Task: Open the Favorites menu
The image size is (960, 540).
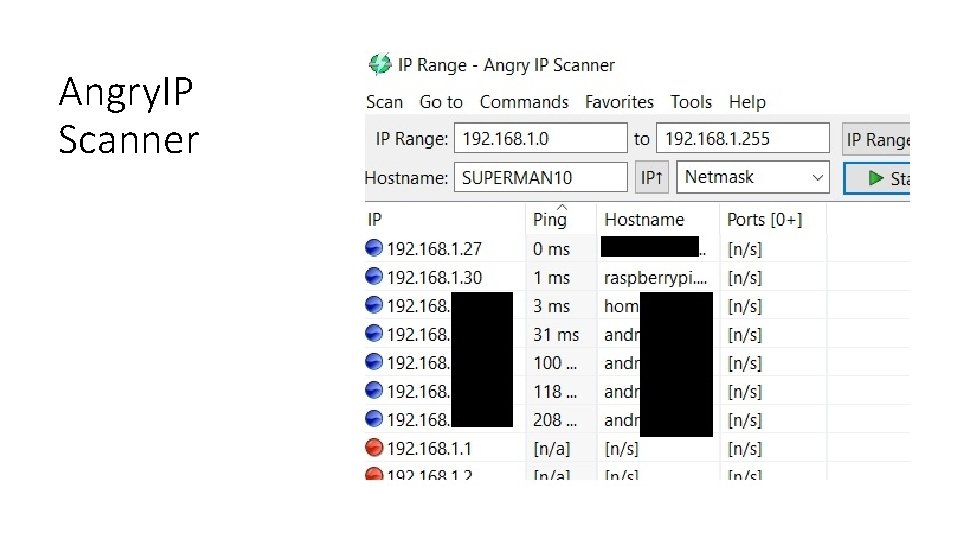Action: 619,102
